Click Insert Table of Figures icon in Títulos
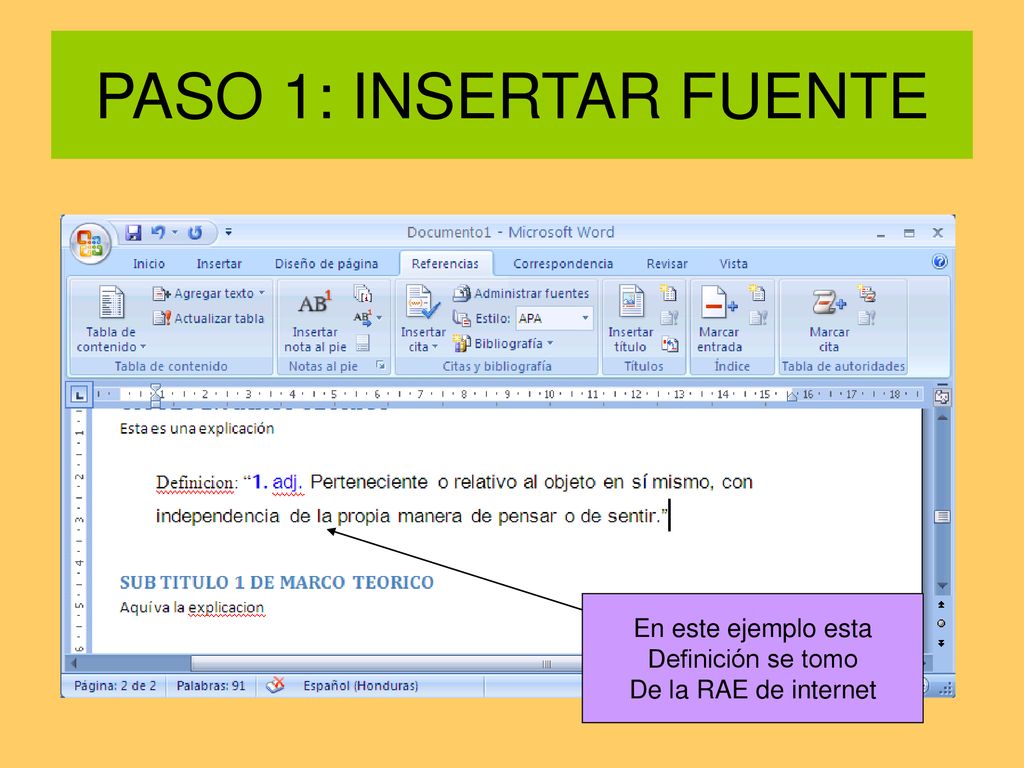 click(x=668, y=293)
